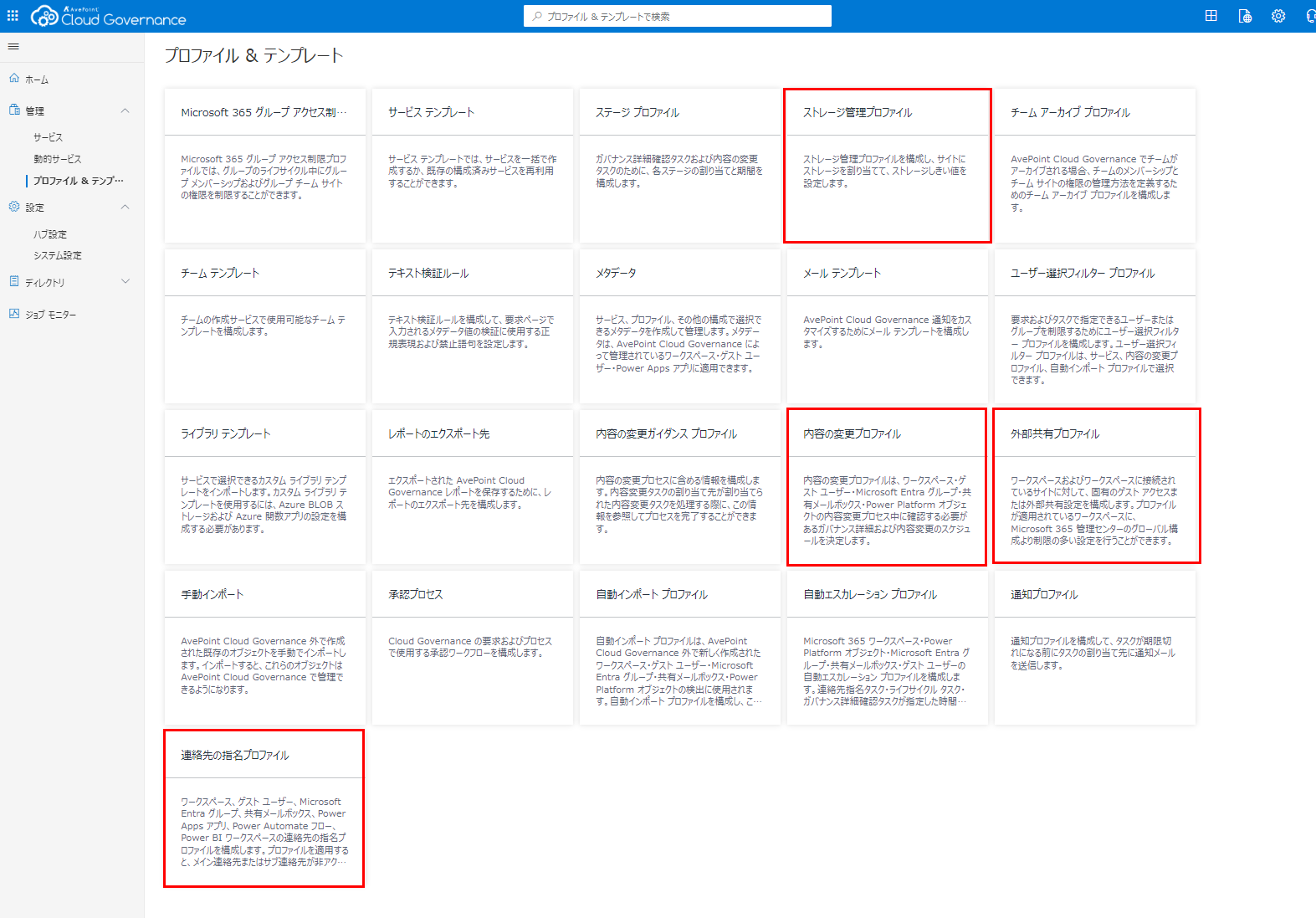Open チーム テンプレート card

click(264, 326)
